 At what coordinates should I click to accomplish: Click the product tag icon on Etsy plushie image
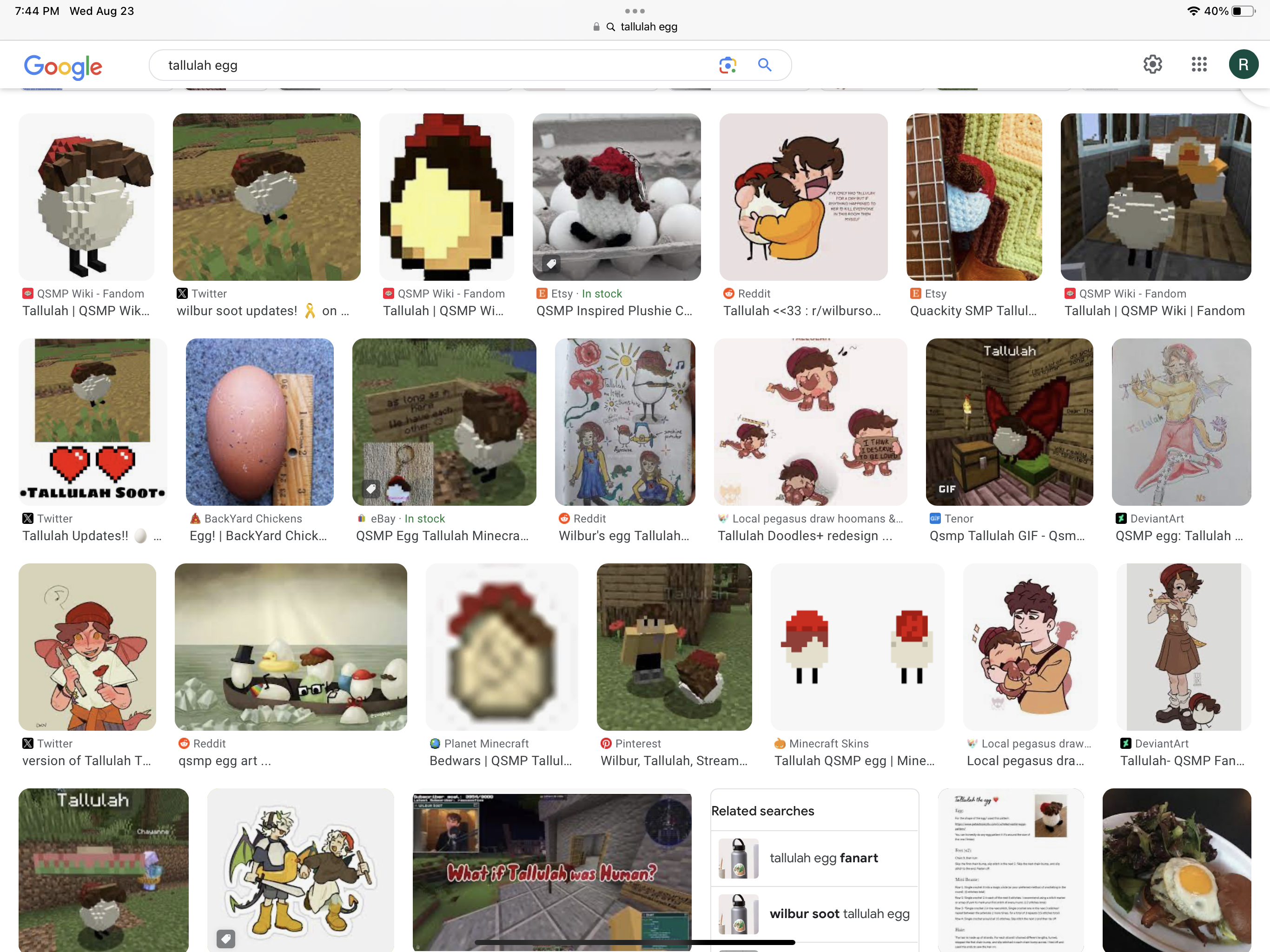coord(550,264)
